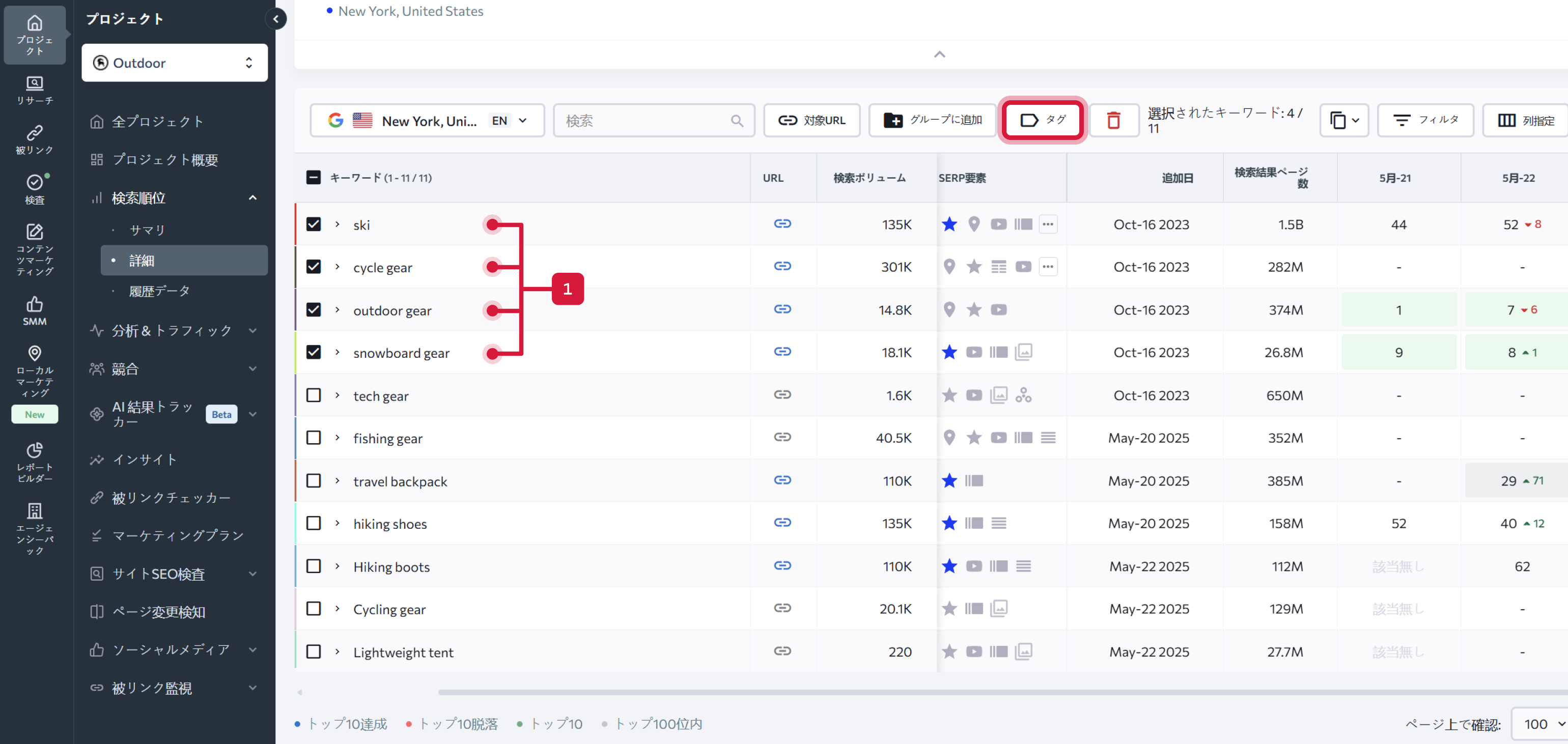Click the keyword search input field
The height and width of the screenshot is (744, 1568).
(654, 121)
